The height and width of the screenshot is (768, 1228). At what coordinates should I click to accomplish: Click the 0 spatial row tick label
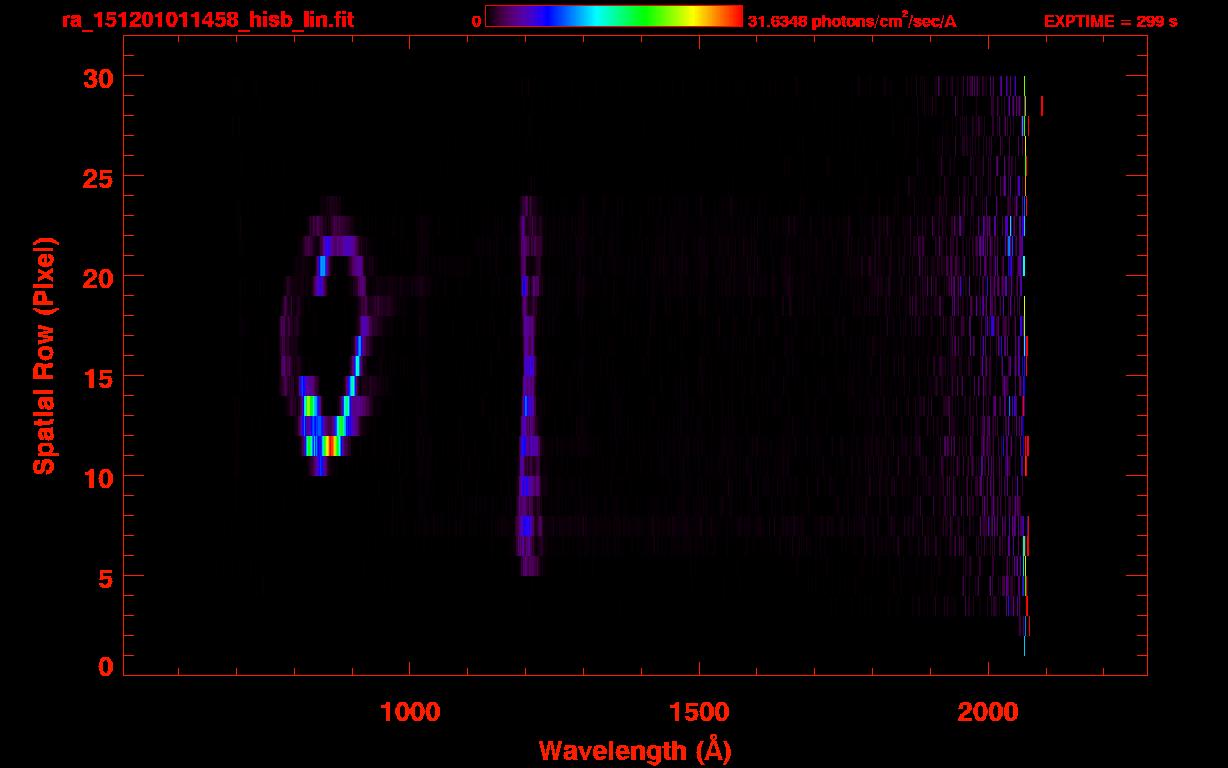107,666
